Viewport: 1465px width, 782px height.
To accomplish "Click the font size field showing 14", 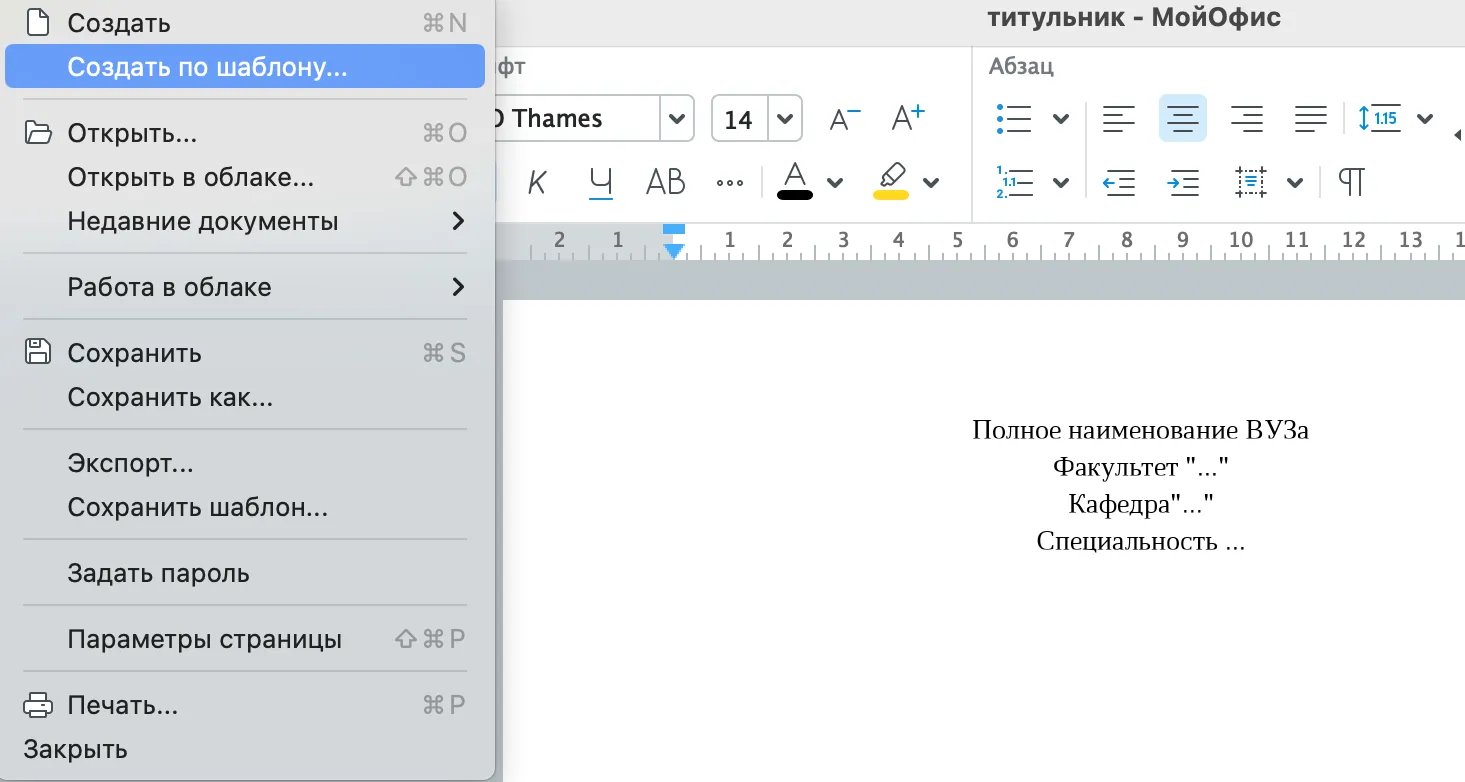I will click(739, 119).
